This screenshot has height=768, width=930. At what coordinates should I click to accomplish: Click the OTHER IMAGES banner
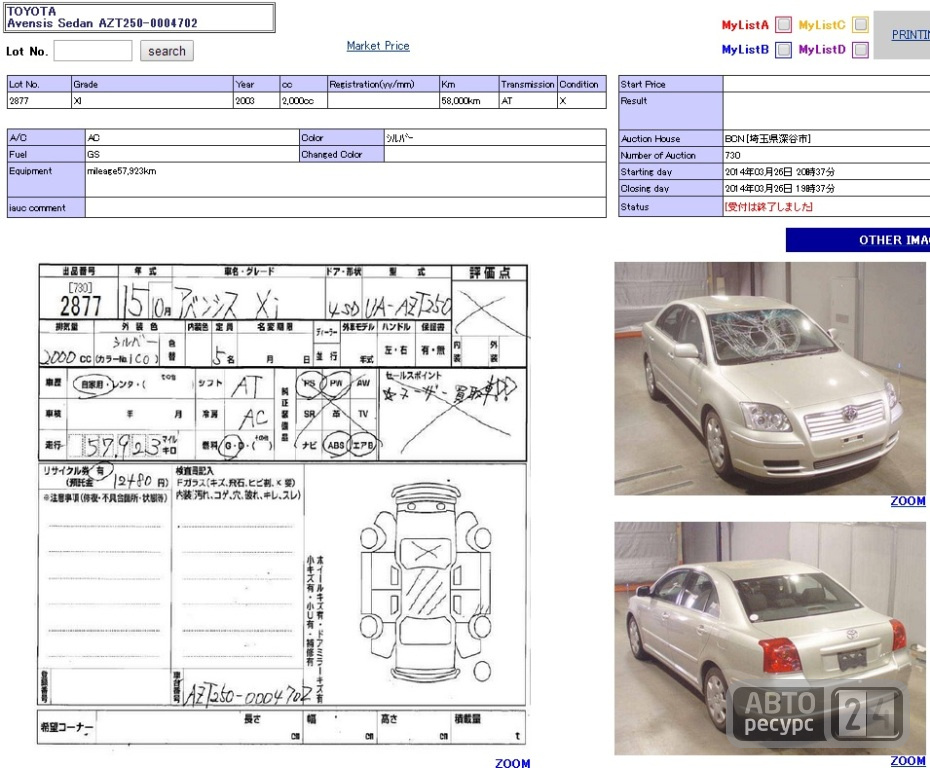click(858, 240)
